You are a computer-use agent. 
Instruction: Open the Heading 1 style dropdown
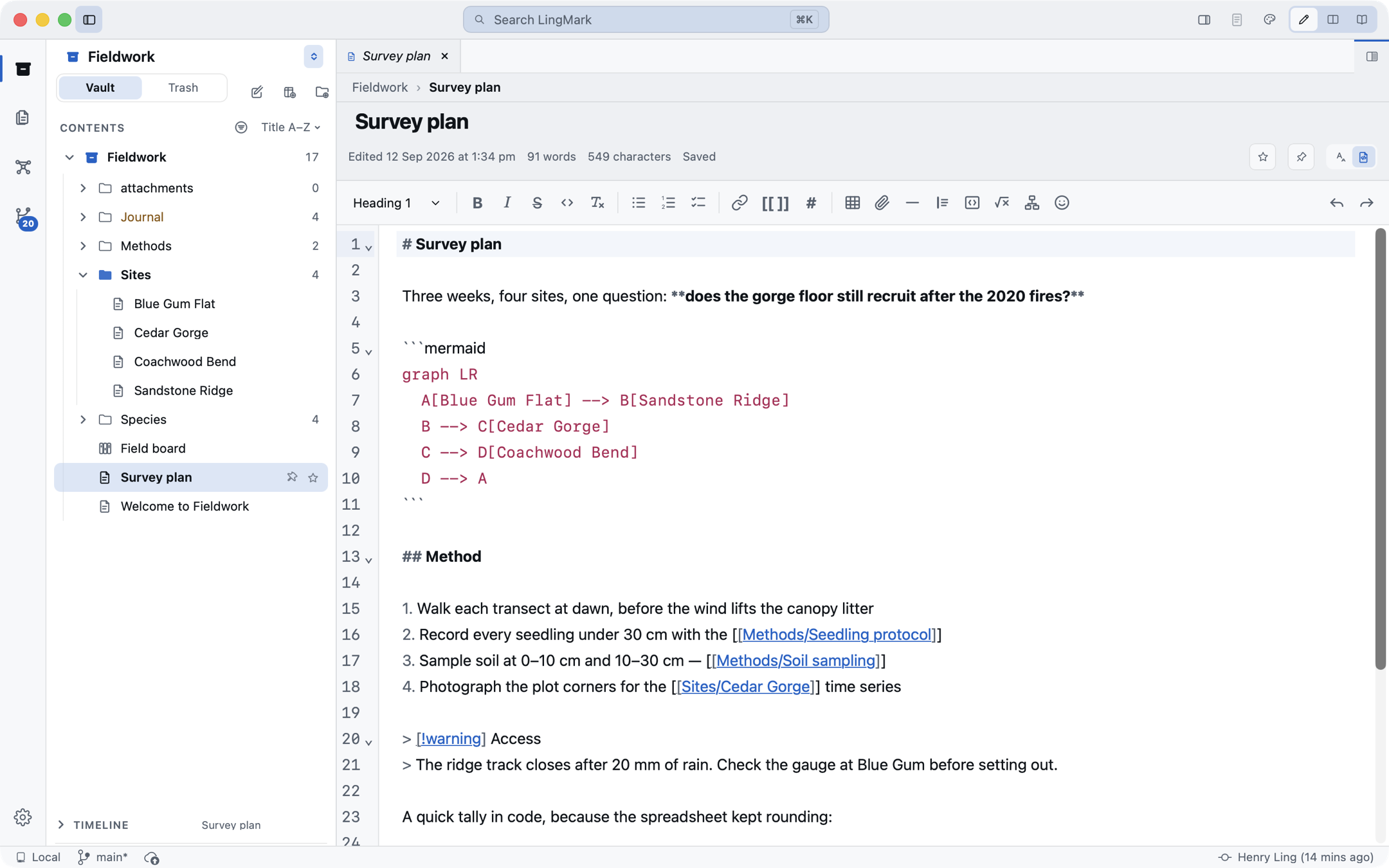pyautogui.click(x=397, y=203)
